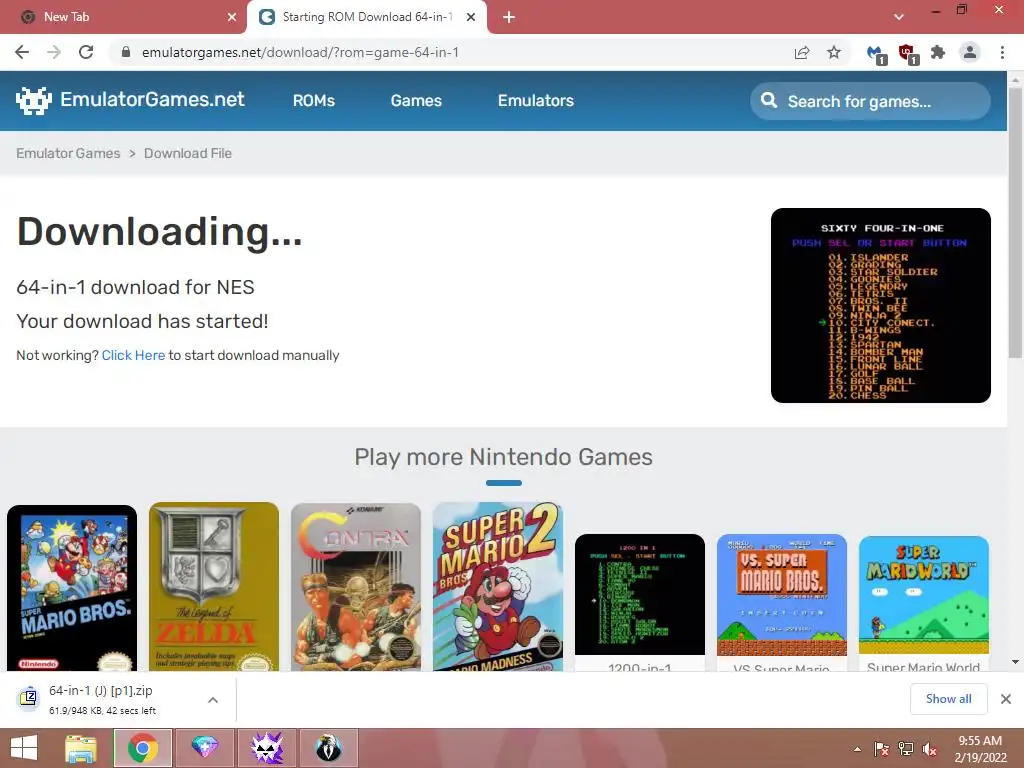
Task: Bookmark this page with the star
Action: click(834, 52)
